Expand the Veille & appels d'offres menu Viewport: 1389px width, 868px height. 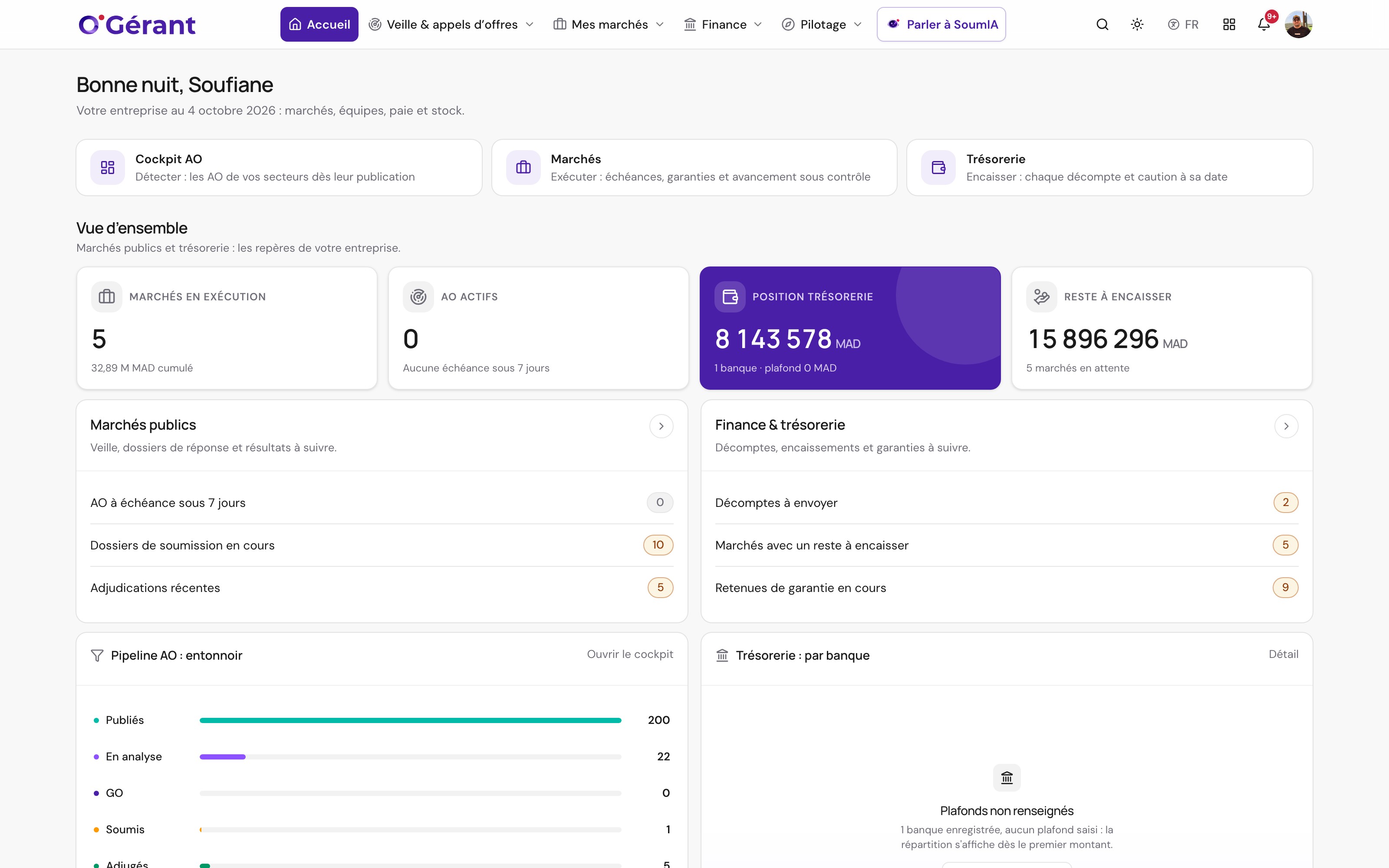tap(451, 25)
